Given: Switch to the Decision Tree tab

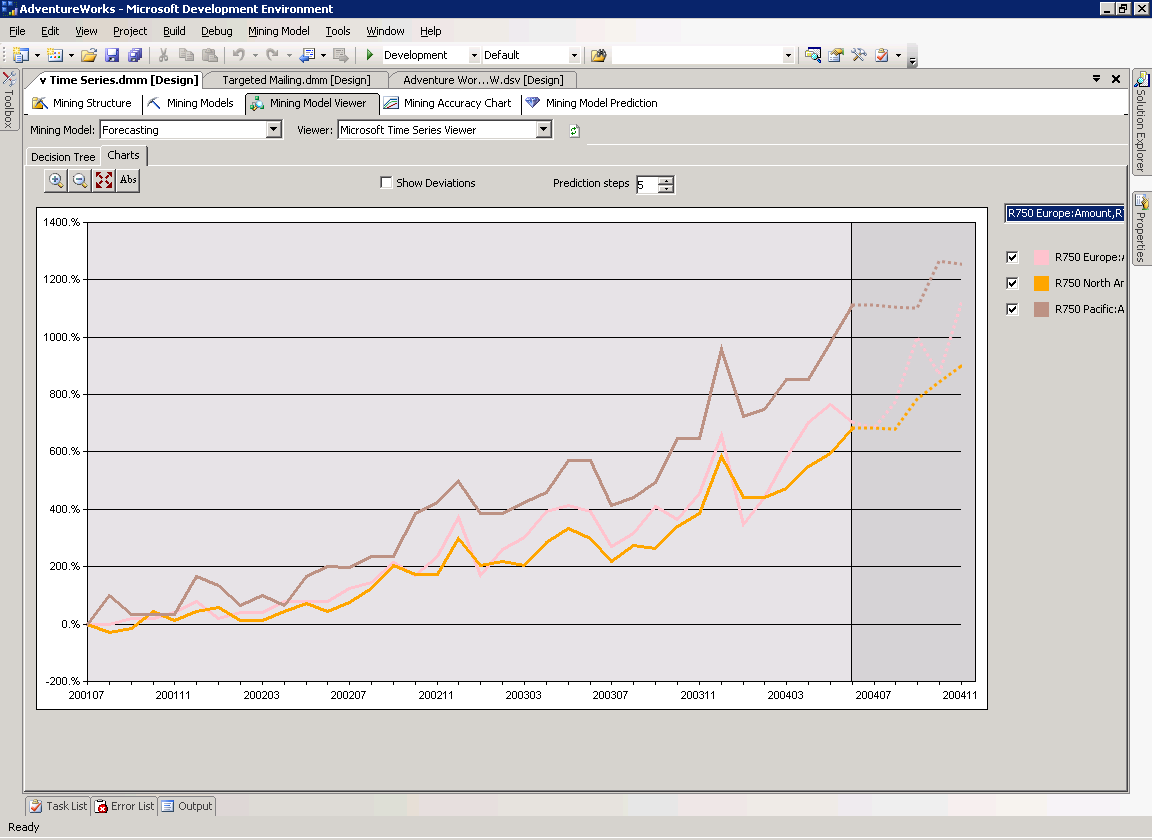Looking at the screenshot, I should (x=63, y=157).
